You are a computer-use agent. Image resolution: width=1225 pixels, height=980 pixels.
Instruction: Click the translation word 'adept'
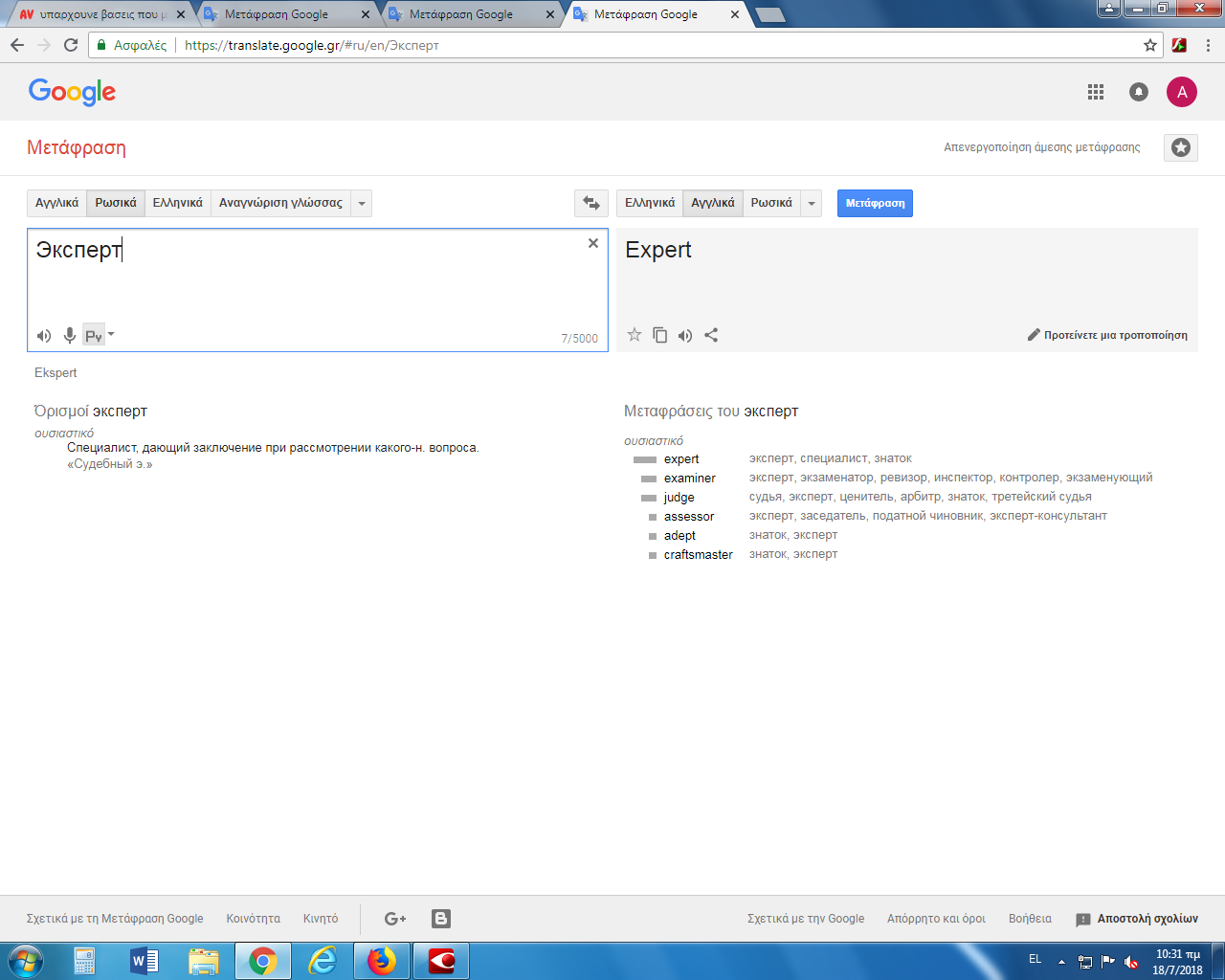(x=679, y=536)
